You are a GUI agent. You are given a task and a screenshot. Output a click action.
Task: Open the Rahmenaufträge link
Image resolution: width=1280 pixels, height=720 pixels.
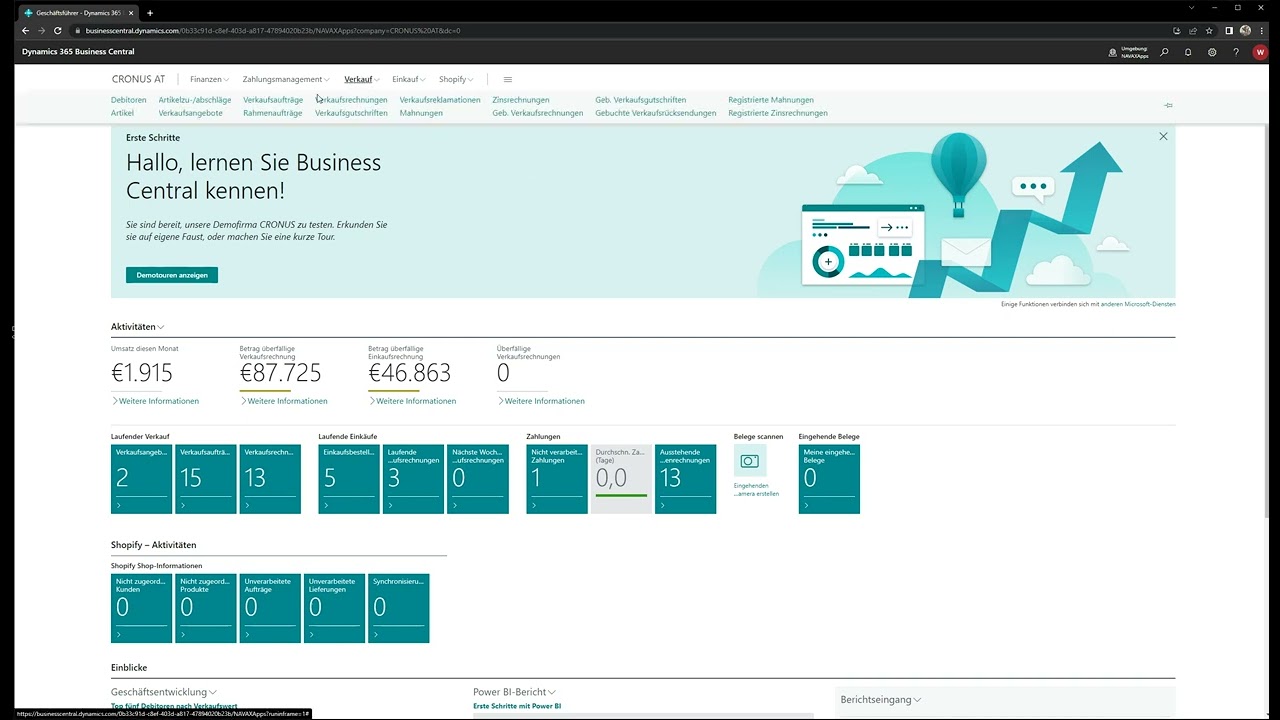coord(272,113)
